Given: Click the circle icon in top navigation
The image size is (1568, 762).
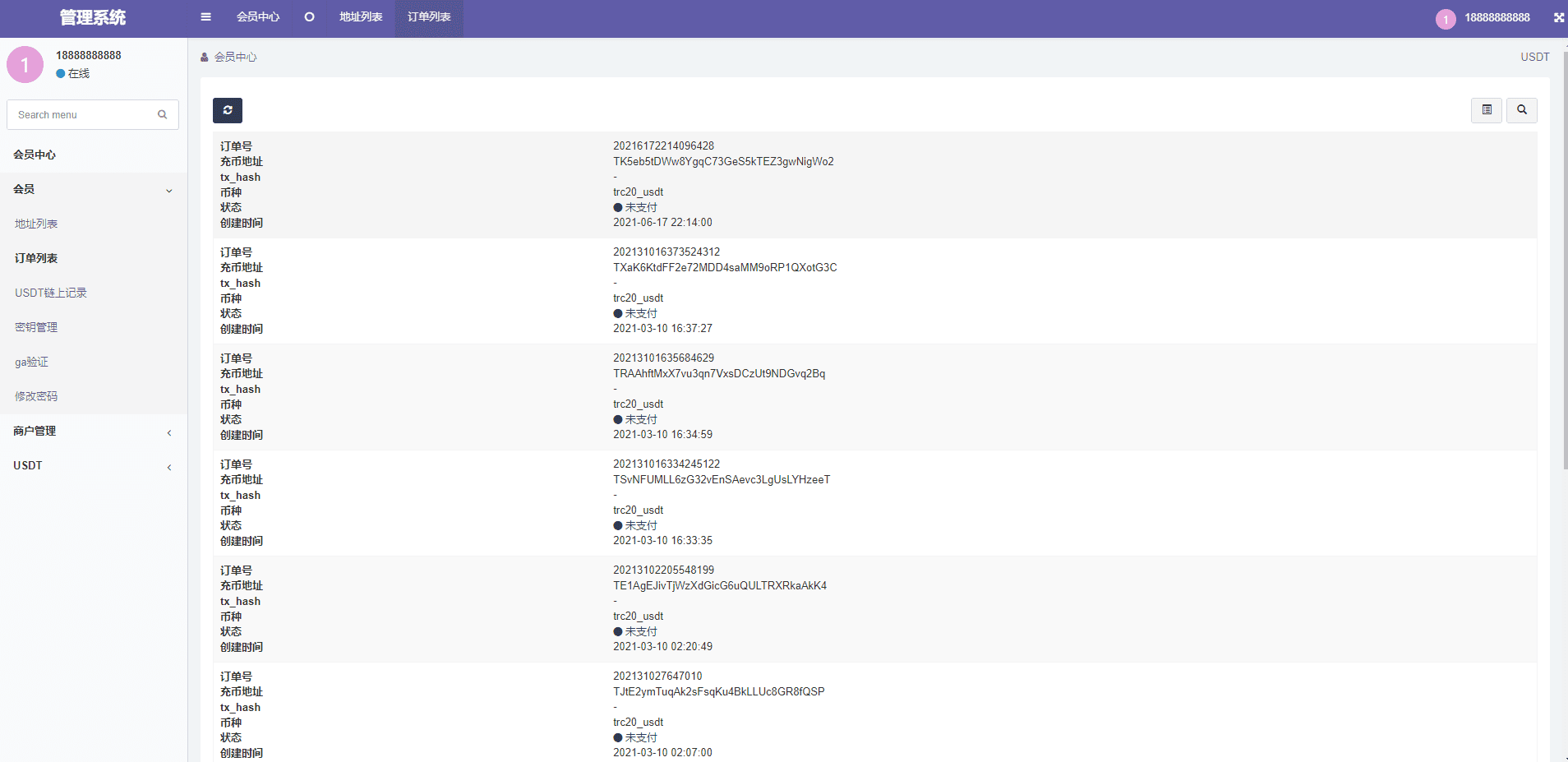Looking at the screenshot, I should [x=309, y=17].
